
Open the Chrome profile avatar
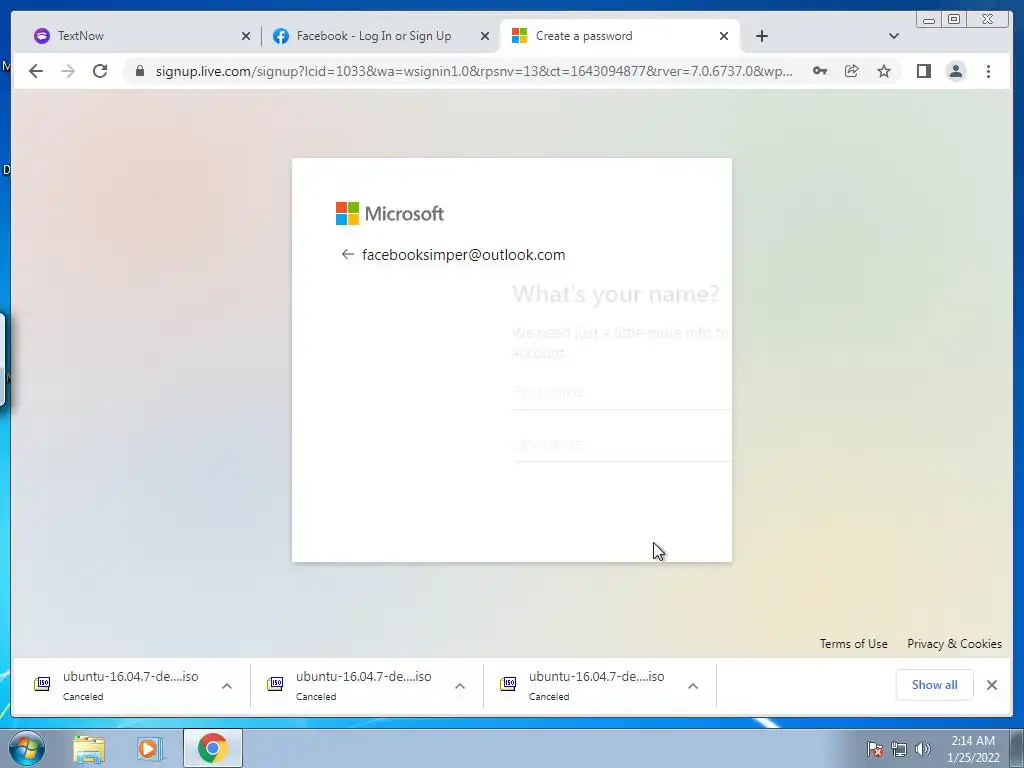tap(955, 71)
